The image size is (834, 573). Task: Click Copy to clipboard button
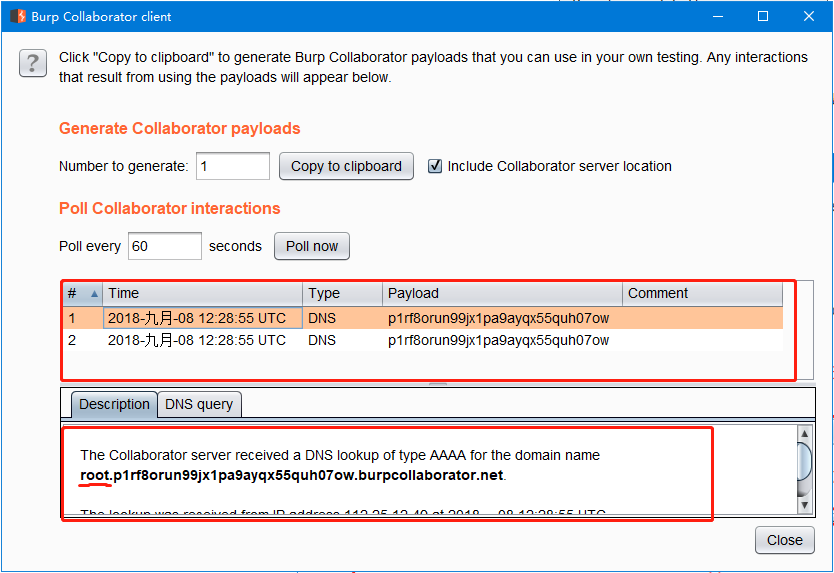click(346, 166)
